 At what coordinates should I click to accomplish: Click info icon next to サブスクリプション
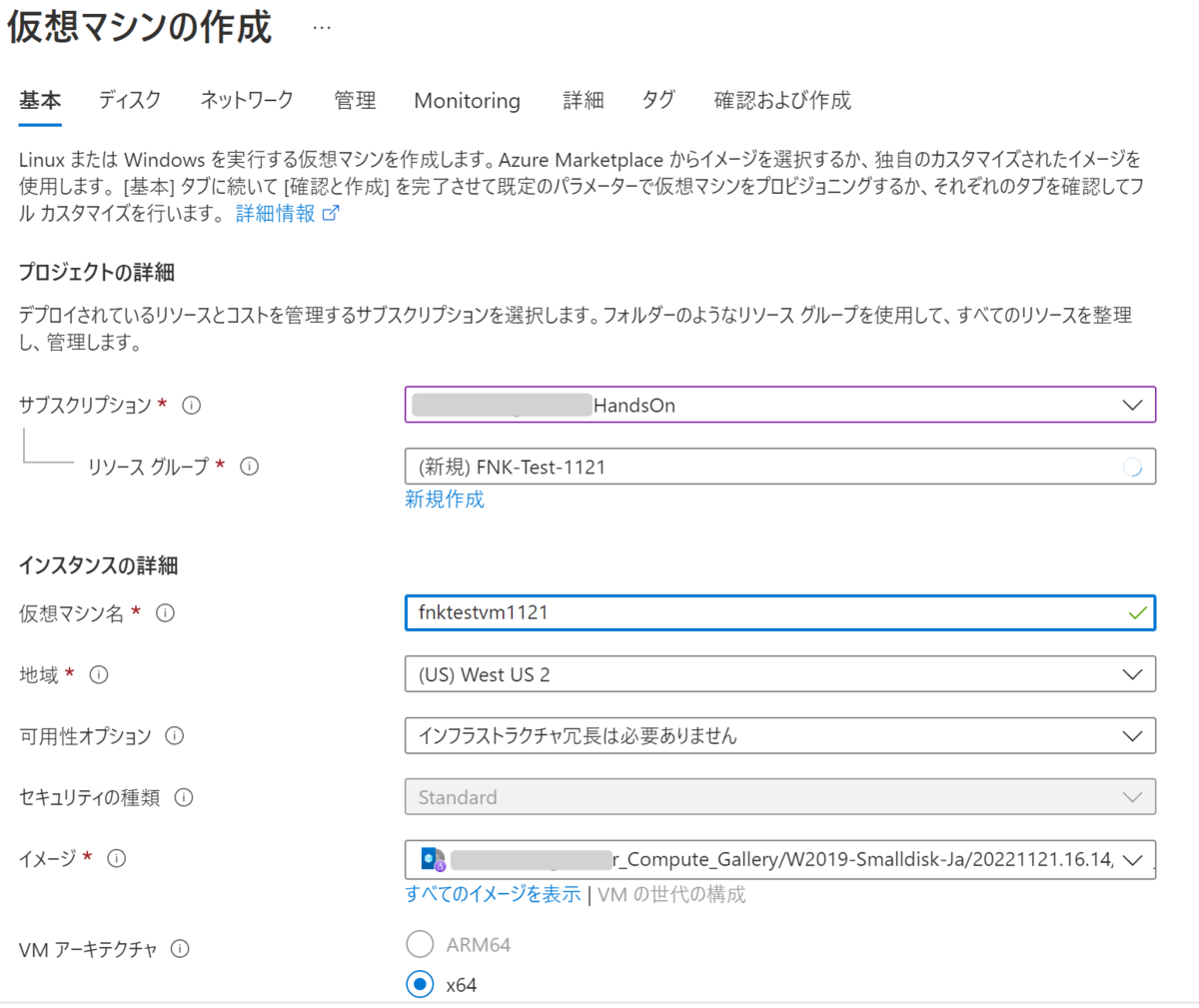[192, 406]
